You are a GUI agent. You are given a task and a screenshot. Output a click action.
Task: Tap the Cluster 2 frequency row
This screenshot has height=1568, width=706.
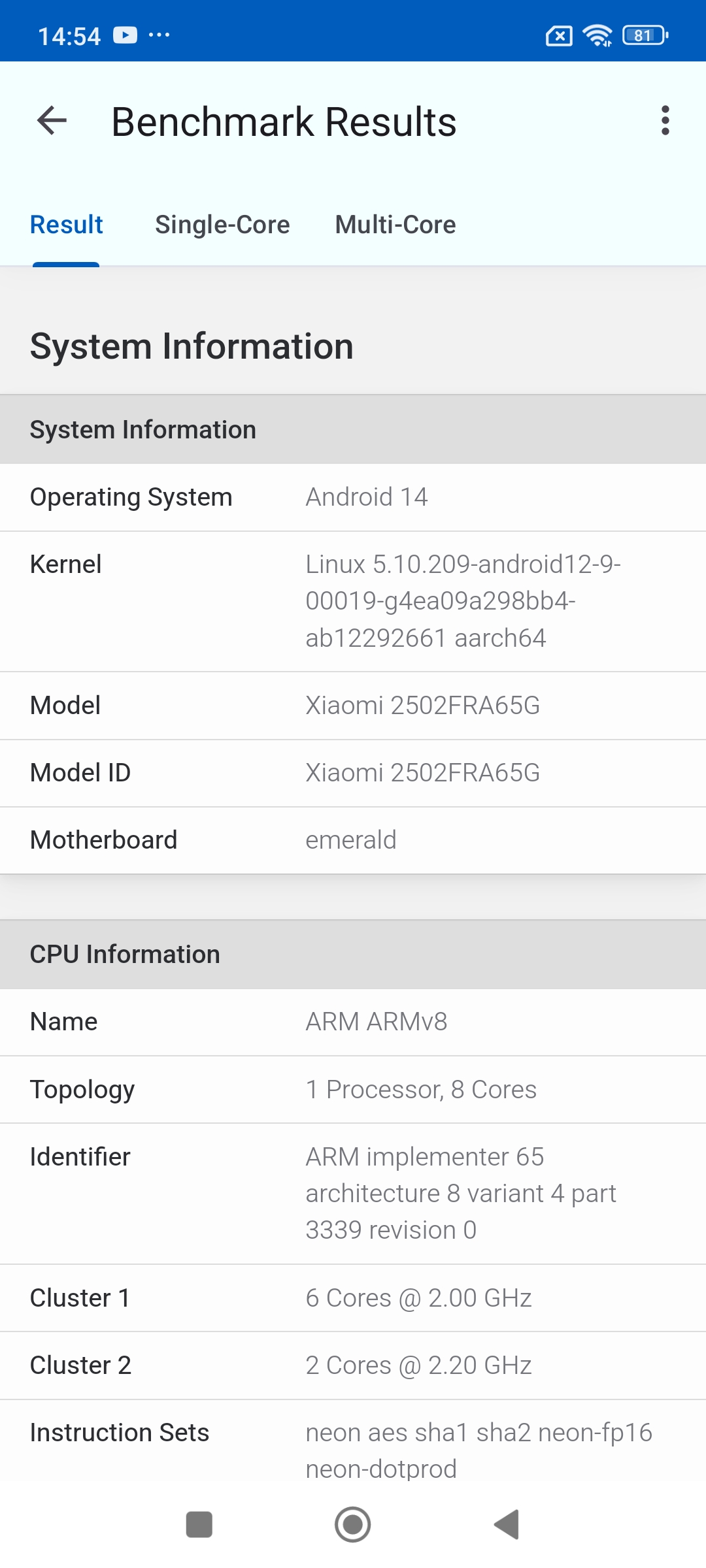coord(353,1365)
